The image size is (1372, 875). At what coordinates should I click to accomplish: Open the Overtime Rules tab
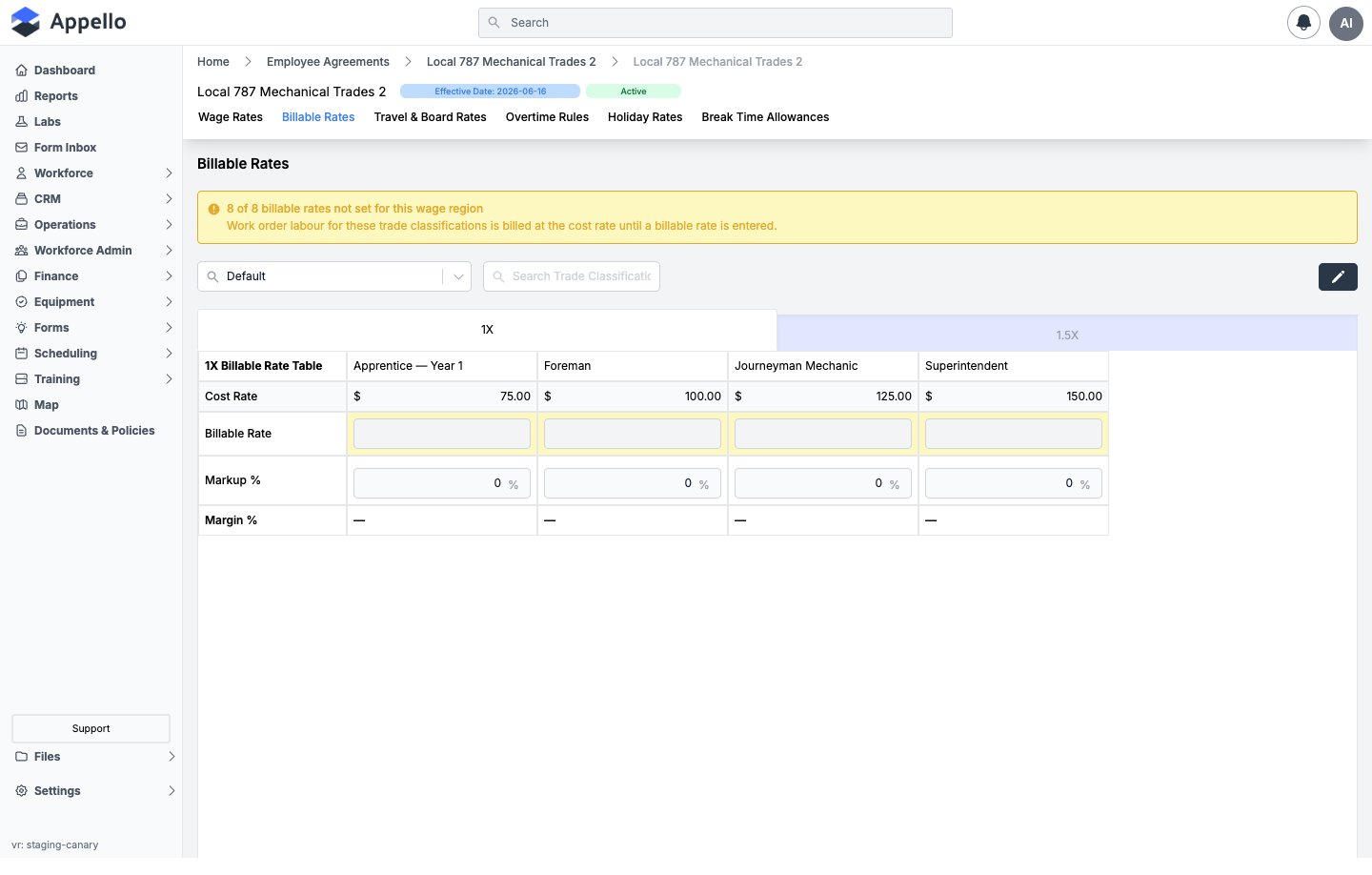[547, 117]
